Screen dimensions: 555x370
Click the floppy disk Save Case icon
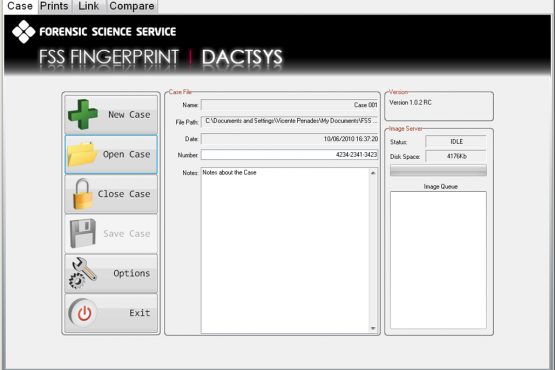pyautogui.click(x=83, y=233)
